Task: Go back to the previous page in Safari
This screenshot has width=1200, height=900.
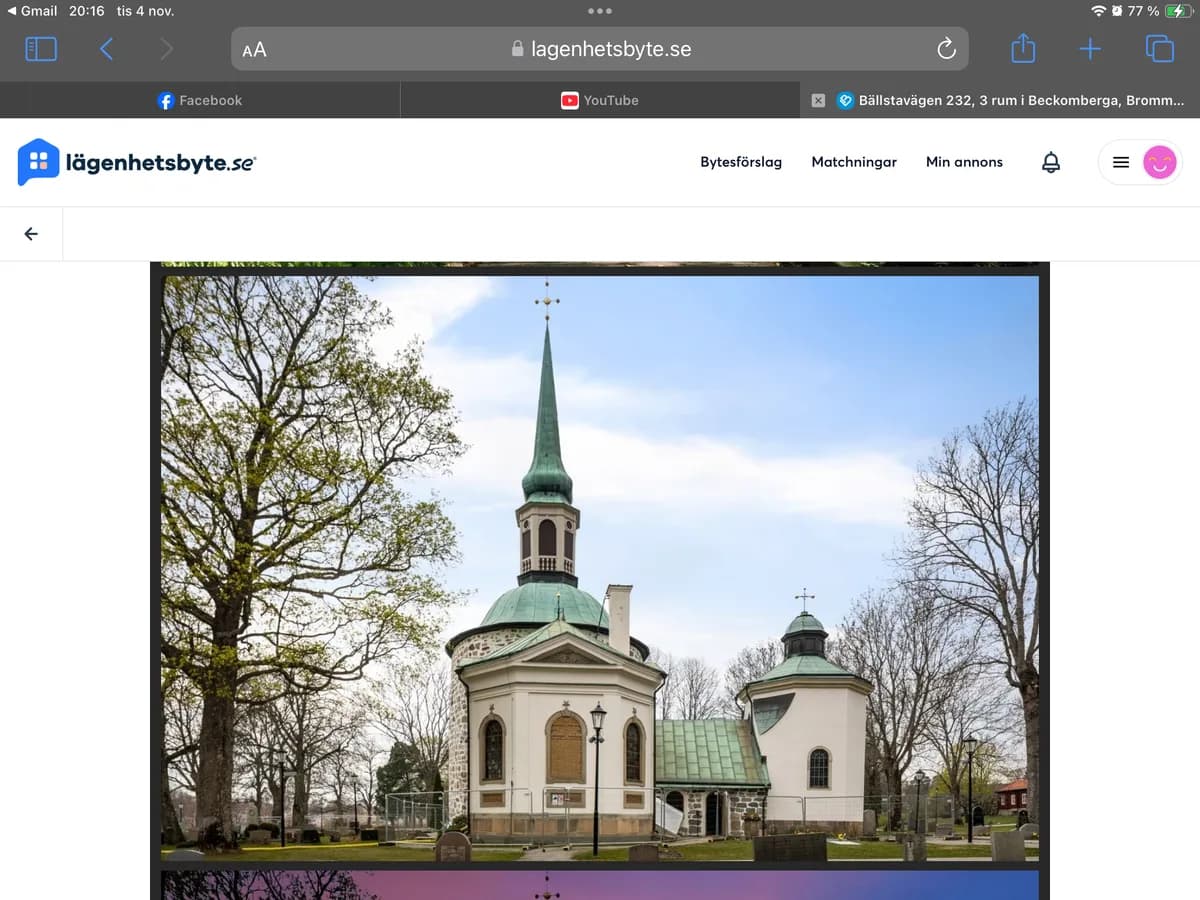Action: [106, 48]
